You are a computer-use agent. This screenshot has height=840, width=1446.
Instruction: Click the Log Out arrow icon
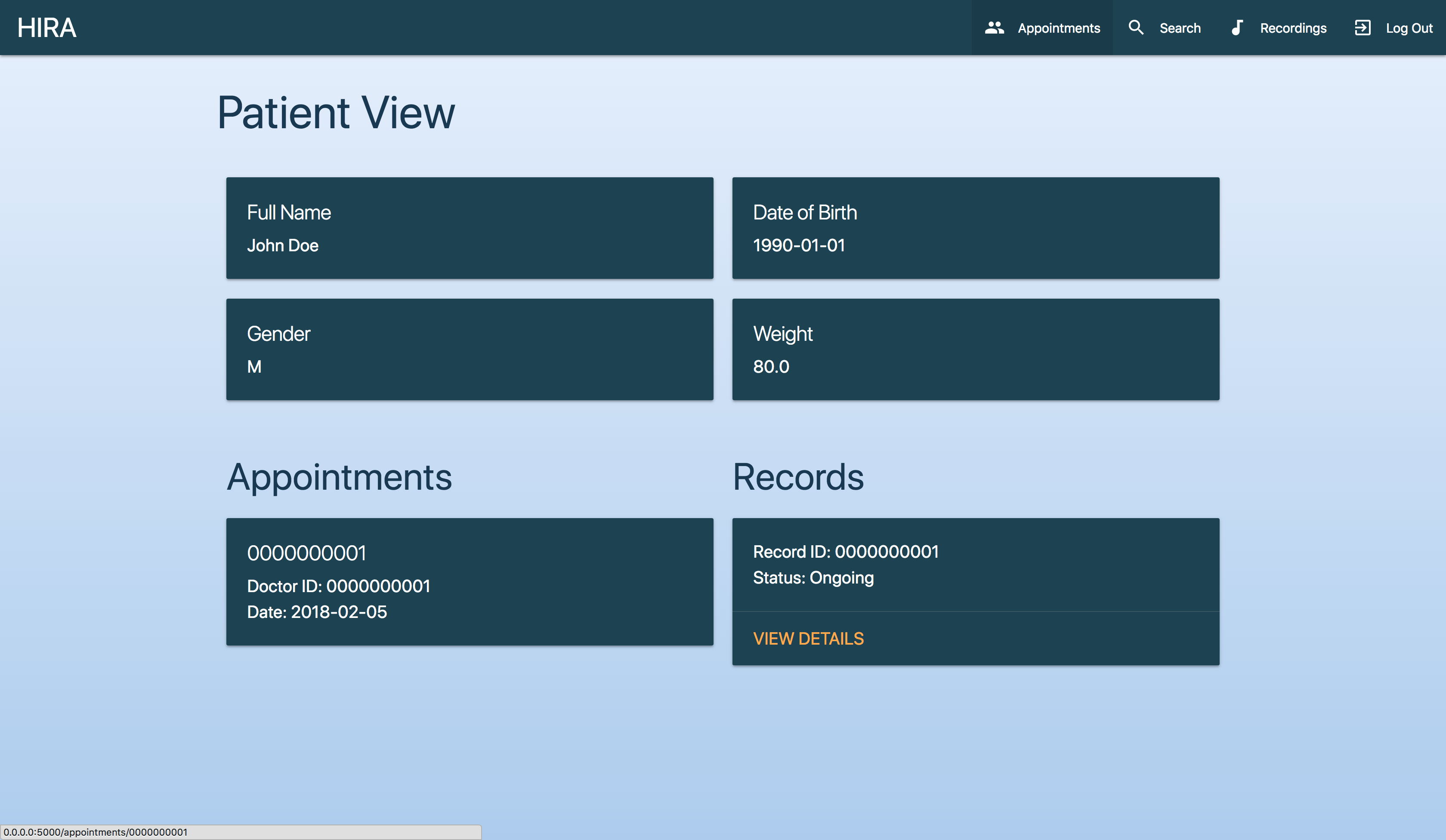click(1362, 28)
